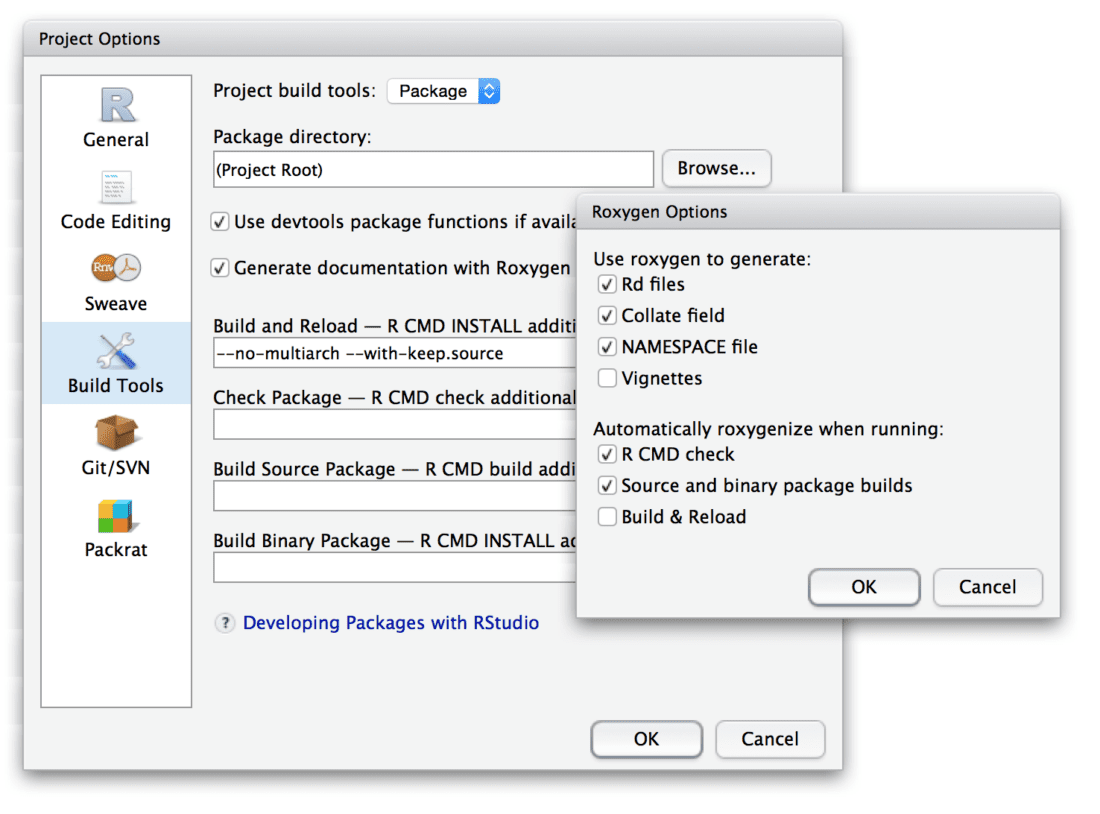Open Developing Packages with RStudio link
Screen dimensions: 1100x814
pyautogui.click(x=391, y=622)
